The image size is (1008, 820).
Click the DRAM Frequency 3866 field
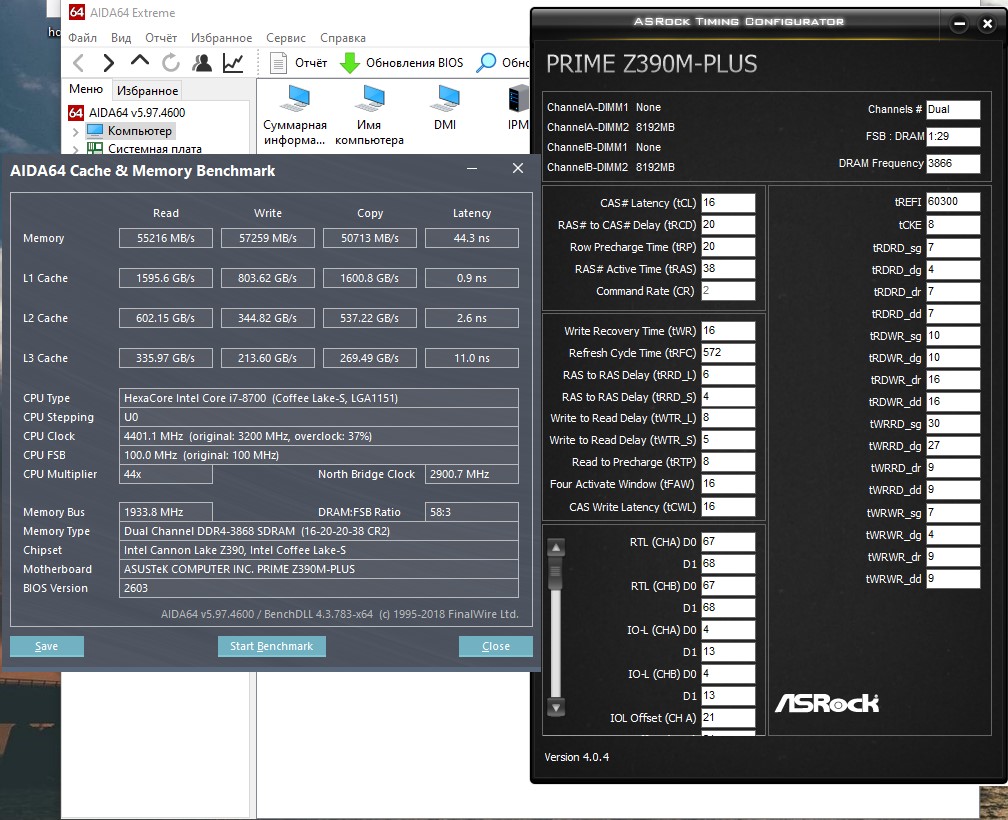953,163
